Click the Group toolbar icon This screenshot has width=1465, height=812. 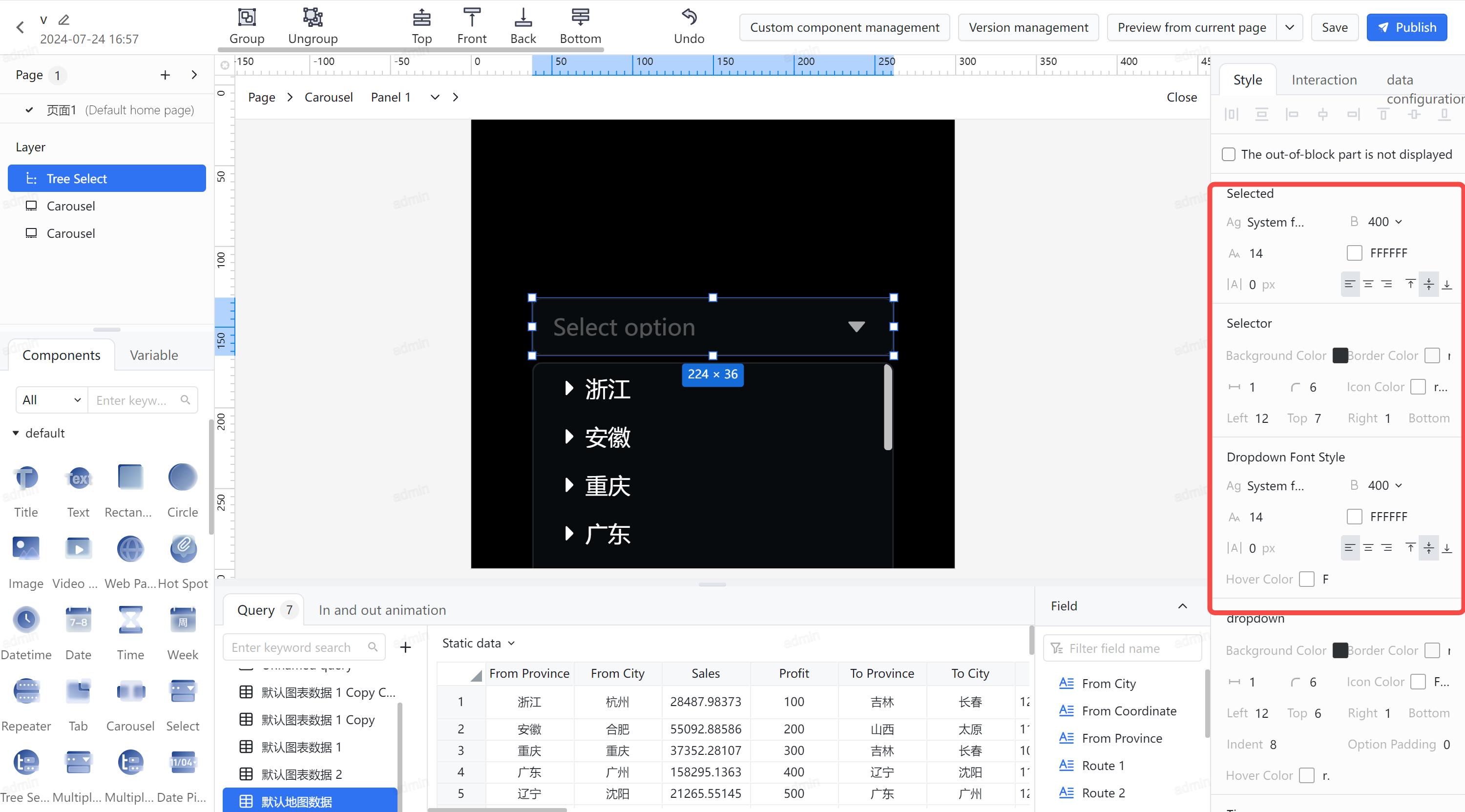tap(247, 18)
